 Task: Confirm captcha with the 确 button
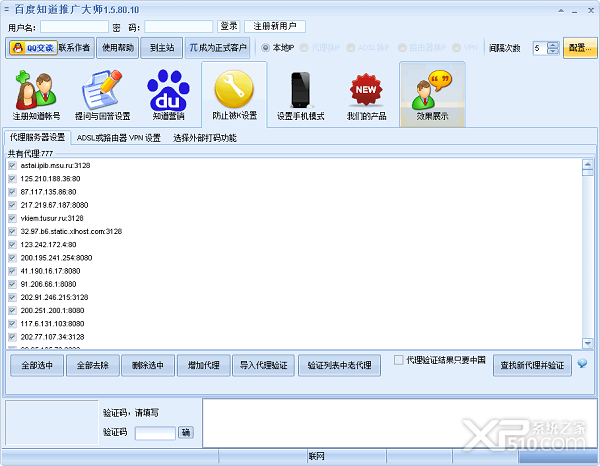point(186,433)
